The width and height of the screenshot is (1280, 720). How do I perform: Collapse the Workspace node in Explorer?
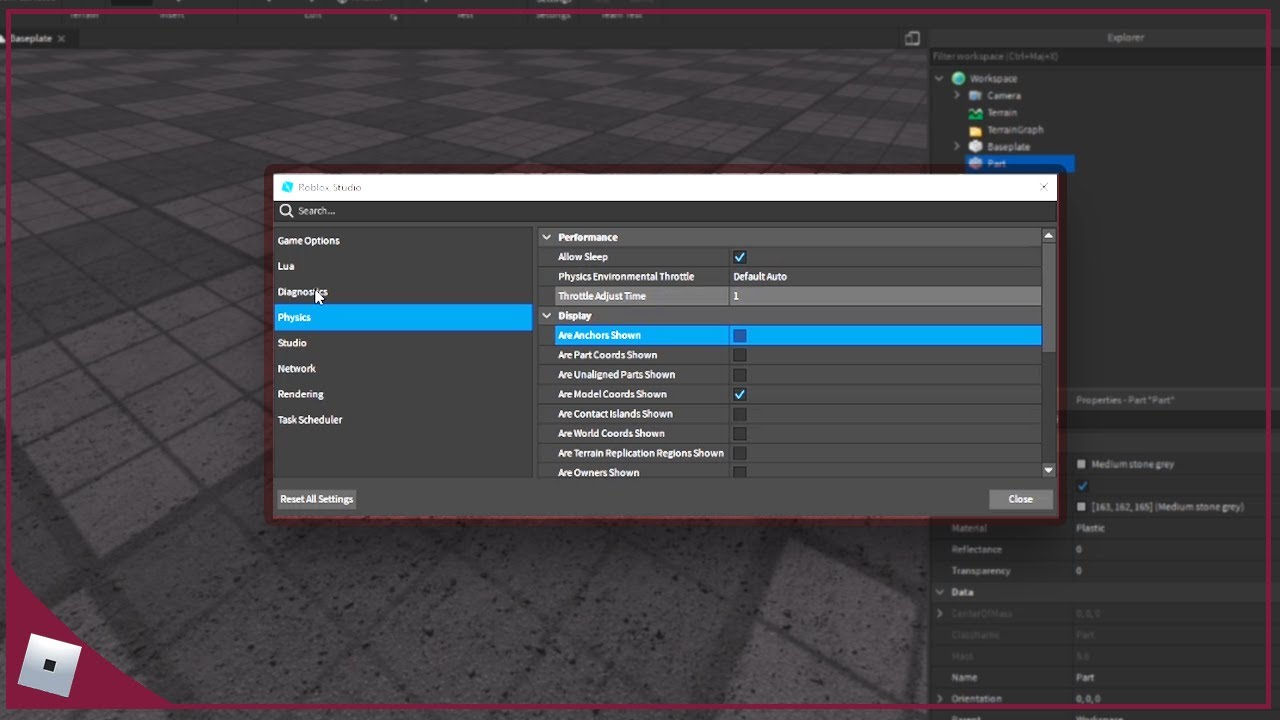coord(939,78)
